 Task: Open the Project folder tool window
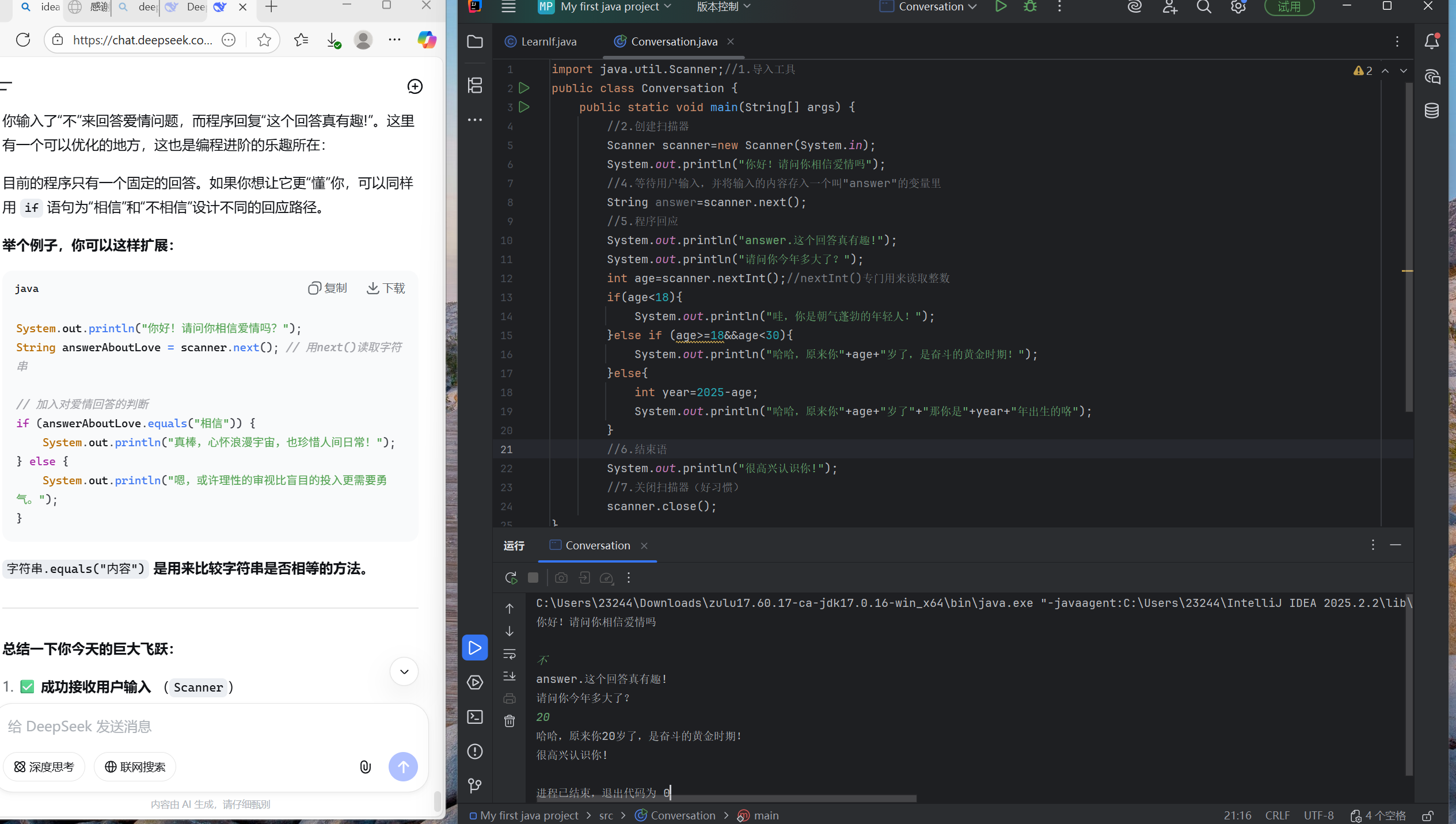(x=475, y=41)
